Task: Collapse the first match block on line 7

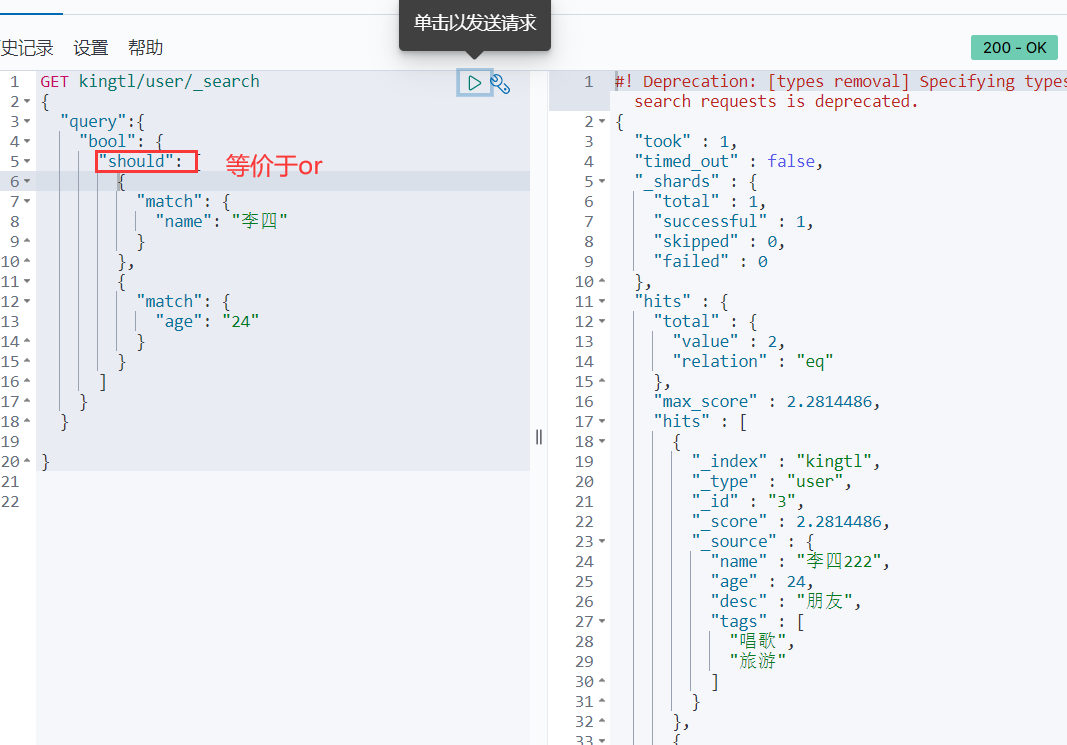Action: tap(27, 202)
